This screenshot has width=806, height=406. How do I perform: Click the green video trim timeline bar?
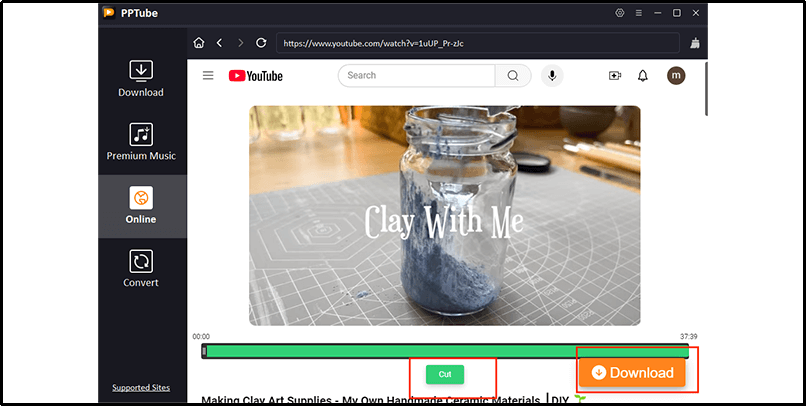pyautogui.click(x=446, y=351)
